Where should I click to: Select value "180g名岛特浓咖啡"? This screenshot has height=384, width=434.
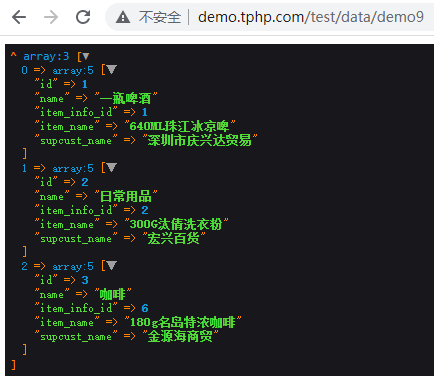pos(182,322)
